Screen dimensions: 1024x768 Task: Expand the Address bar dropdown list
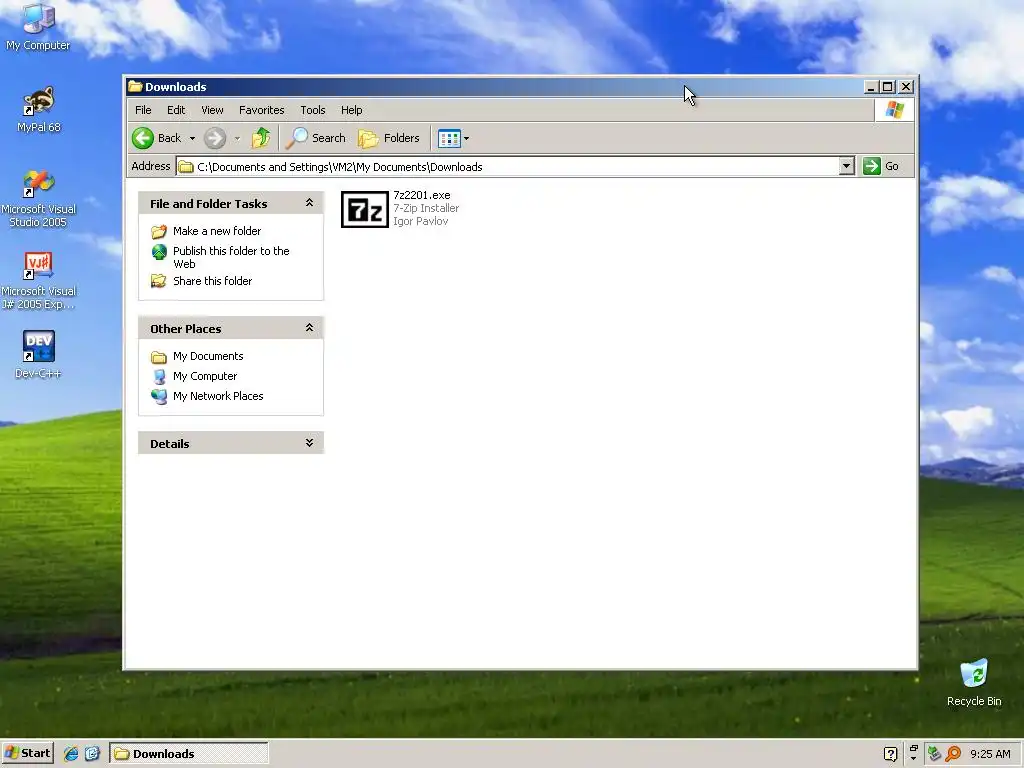point(846,166)
